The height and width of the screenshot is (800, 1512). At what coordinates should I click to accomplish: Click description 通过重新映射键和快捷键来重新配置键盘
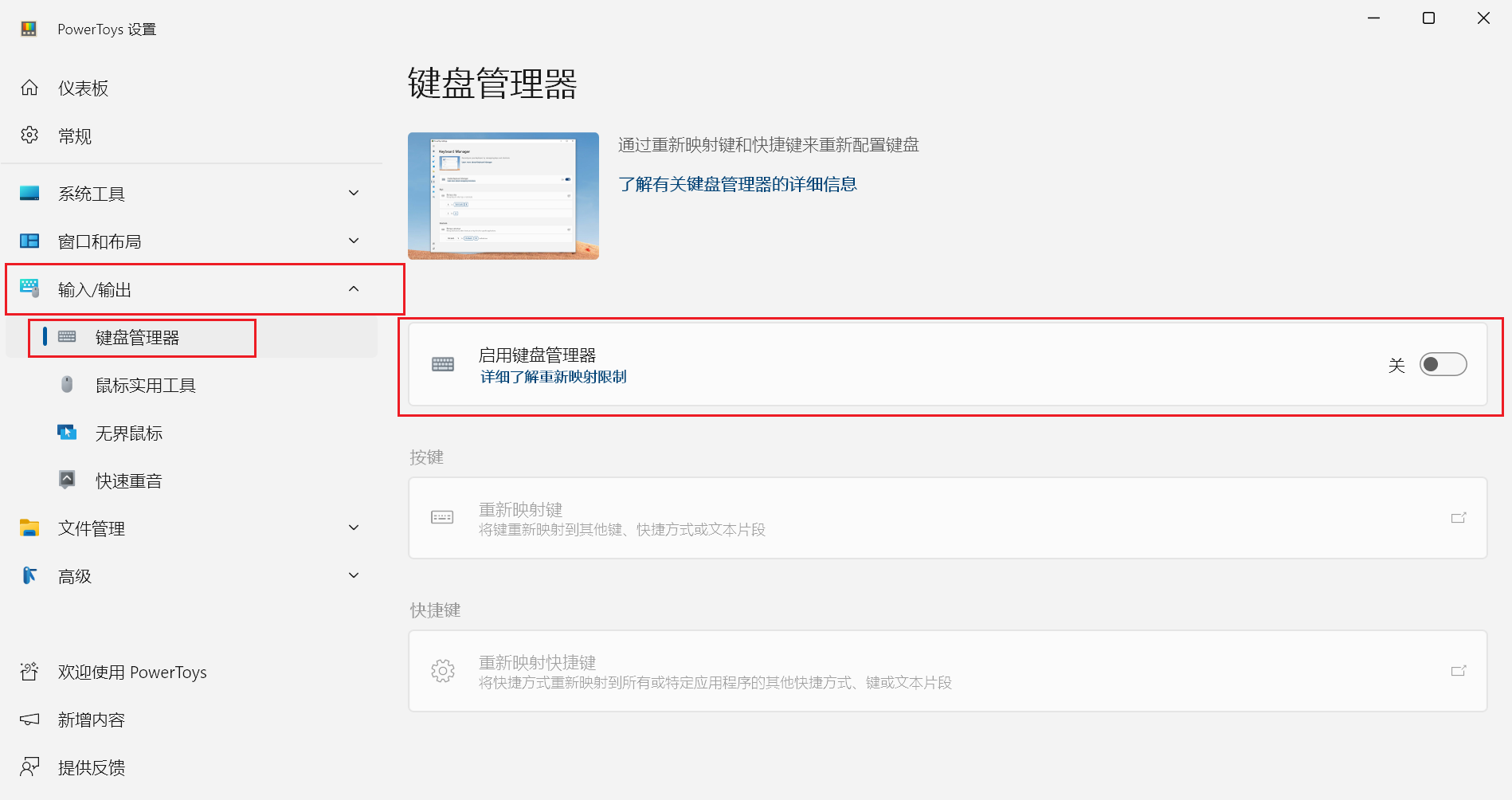point(769,144)
